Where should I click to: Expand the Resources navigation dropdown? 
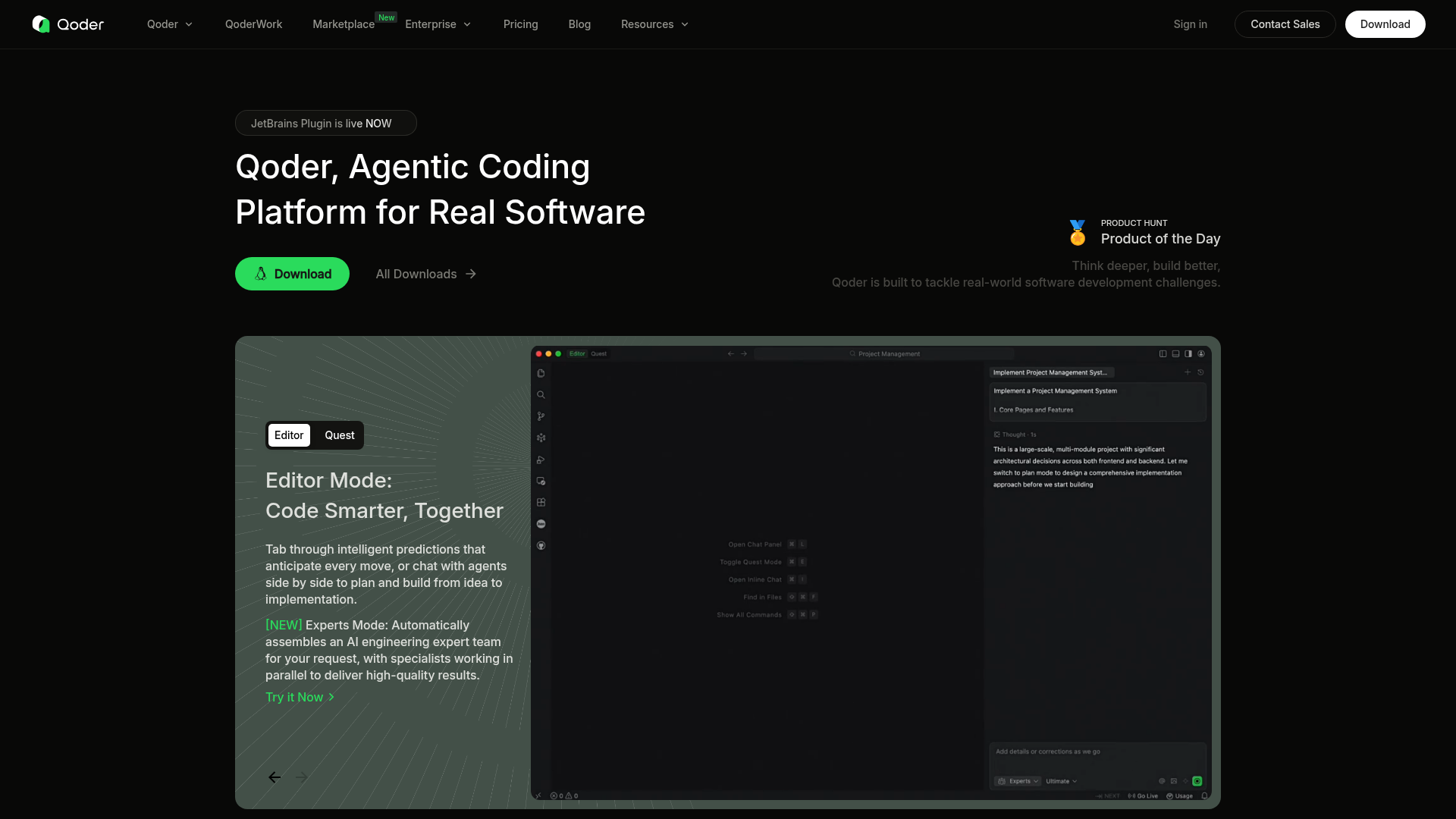(655, 24)
